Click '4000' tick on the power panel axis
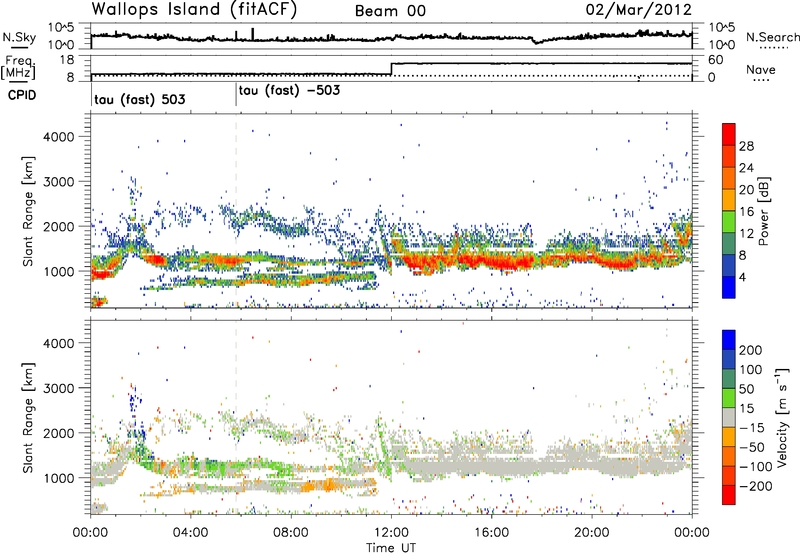 [59, 137]
